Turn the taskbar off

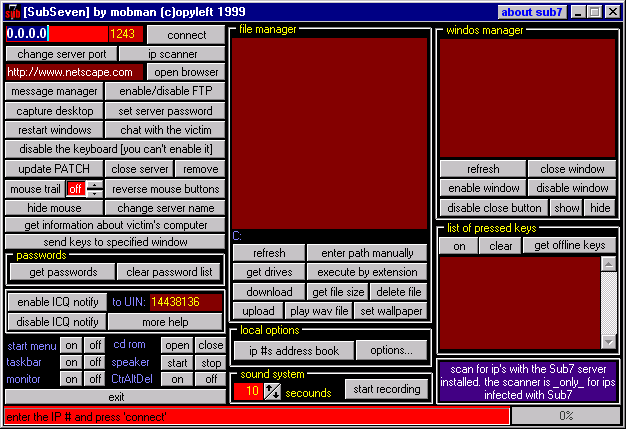click(x=94, y=363)
